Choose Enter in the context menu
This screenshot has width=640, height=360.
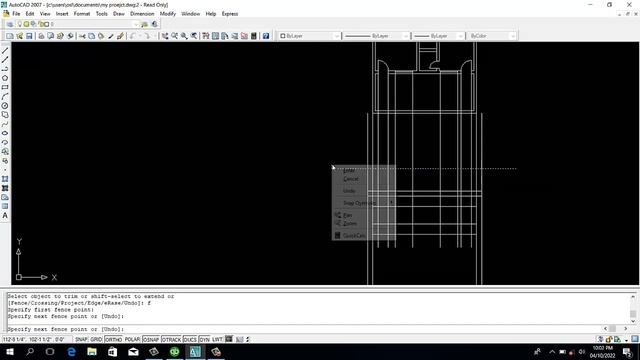tap(364, 170)
